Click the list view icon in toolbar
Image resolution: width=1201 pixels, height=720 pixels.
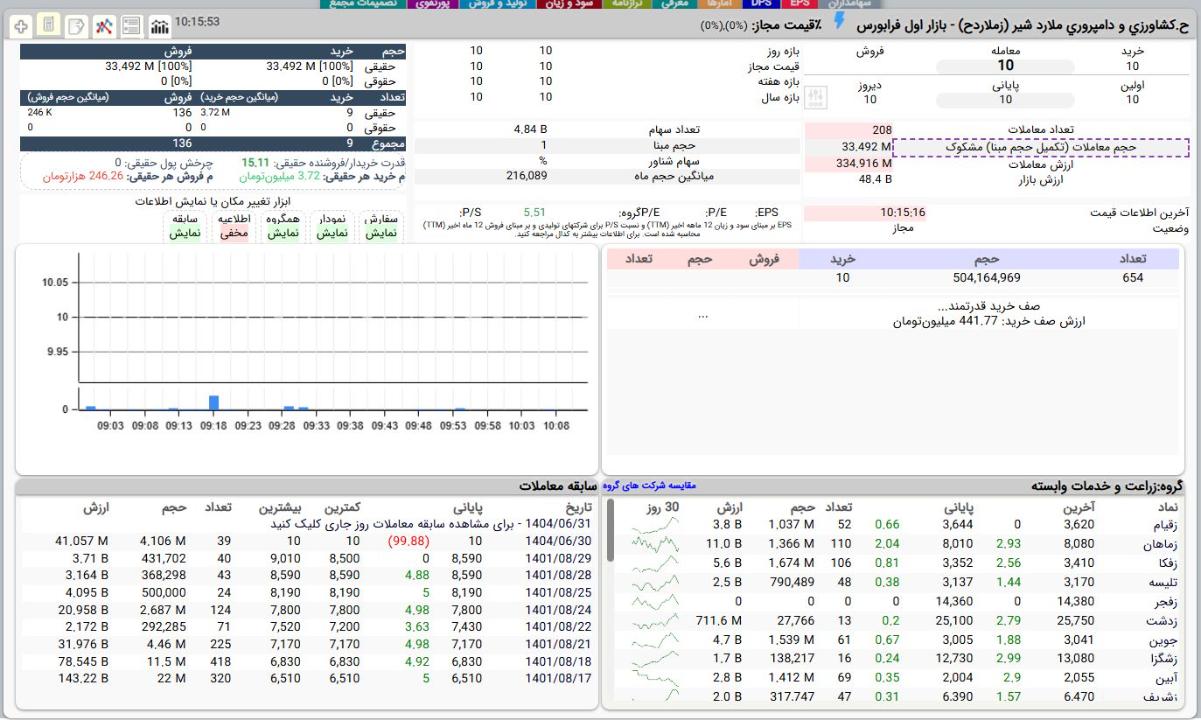(x=130, y=23)
